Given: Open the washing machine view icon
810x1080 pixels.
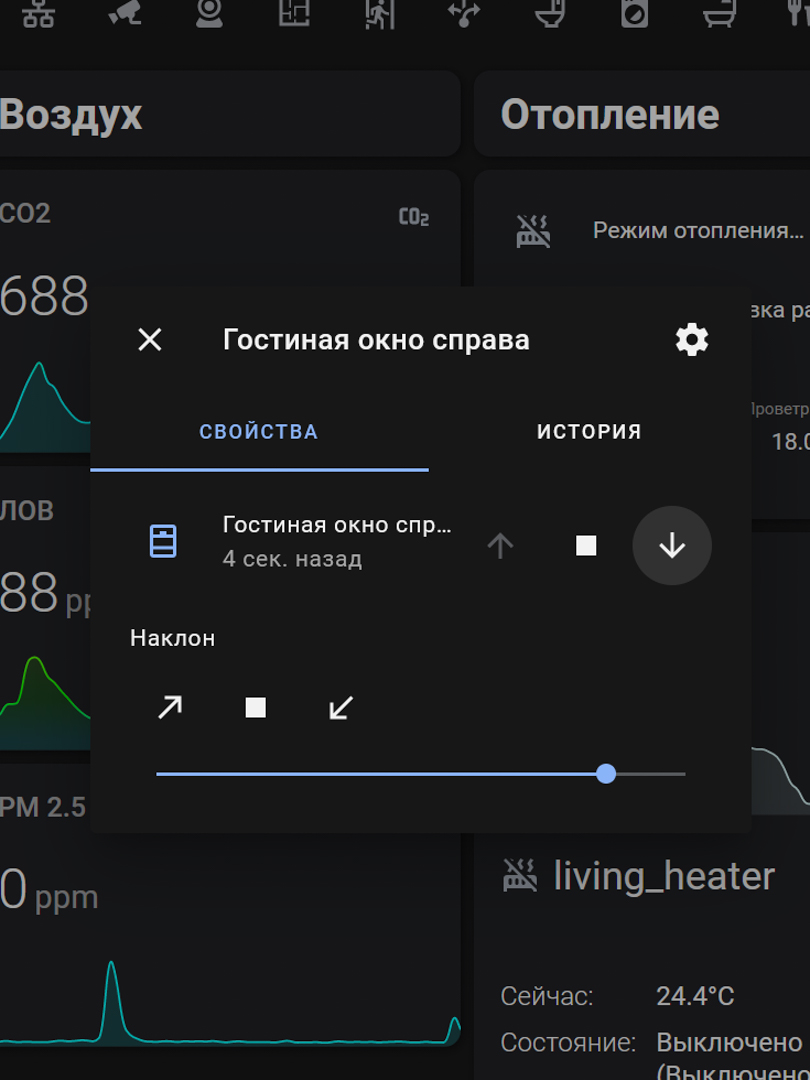Looking at the screenshot, I should click(634, 14).
